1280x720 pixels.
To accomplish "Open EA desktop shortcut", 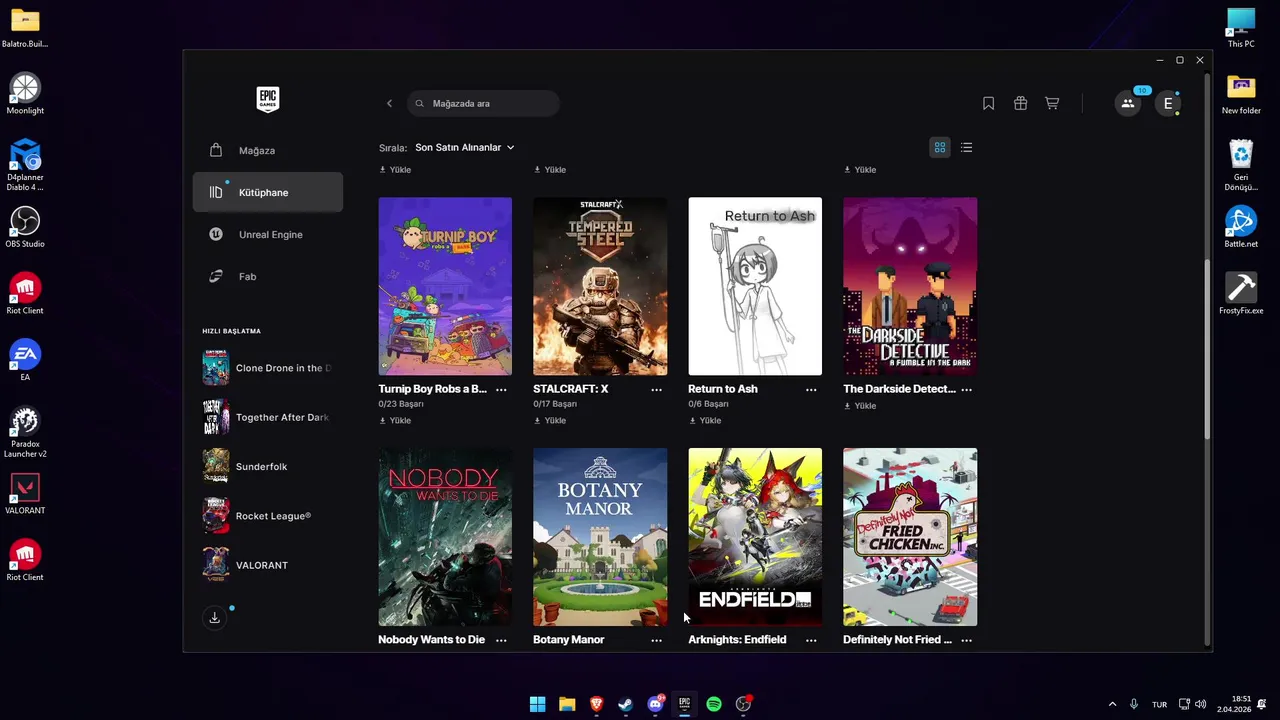I will (x=25, y=361).
